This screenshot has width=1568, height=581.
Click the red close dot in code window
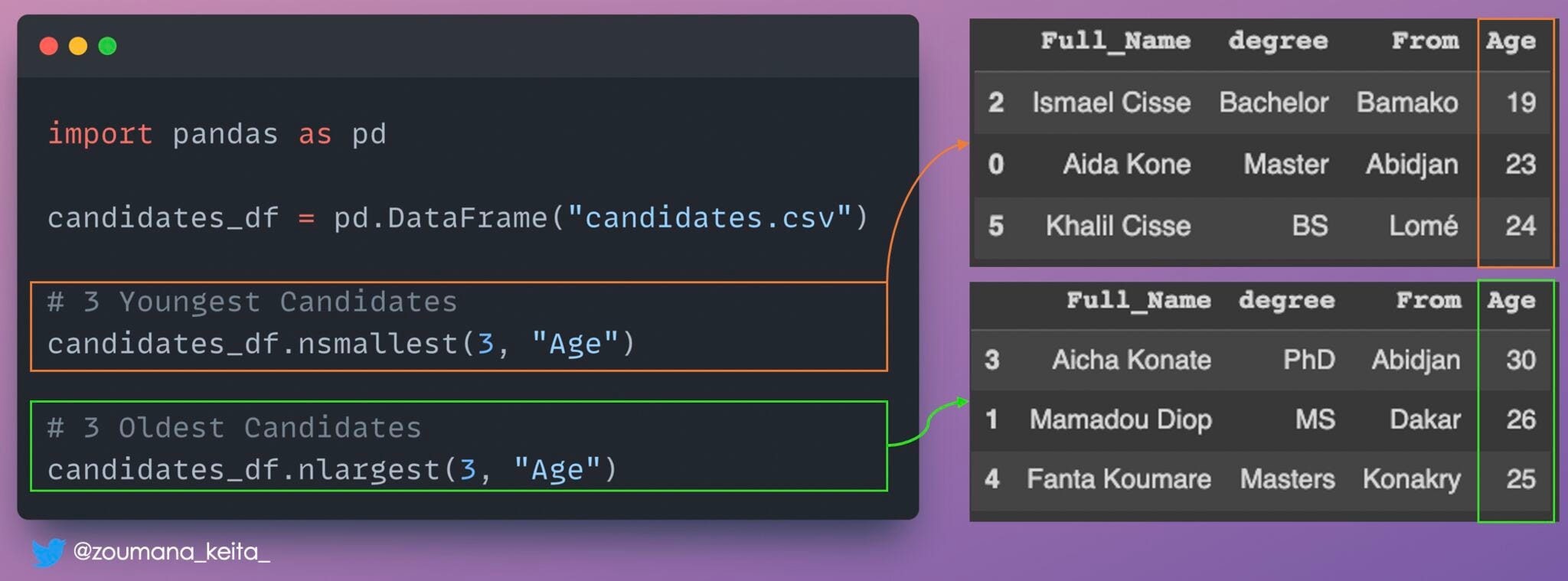[x=49, y=47]
